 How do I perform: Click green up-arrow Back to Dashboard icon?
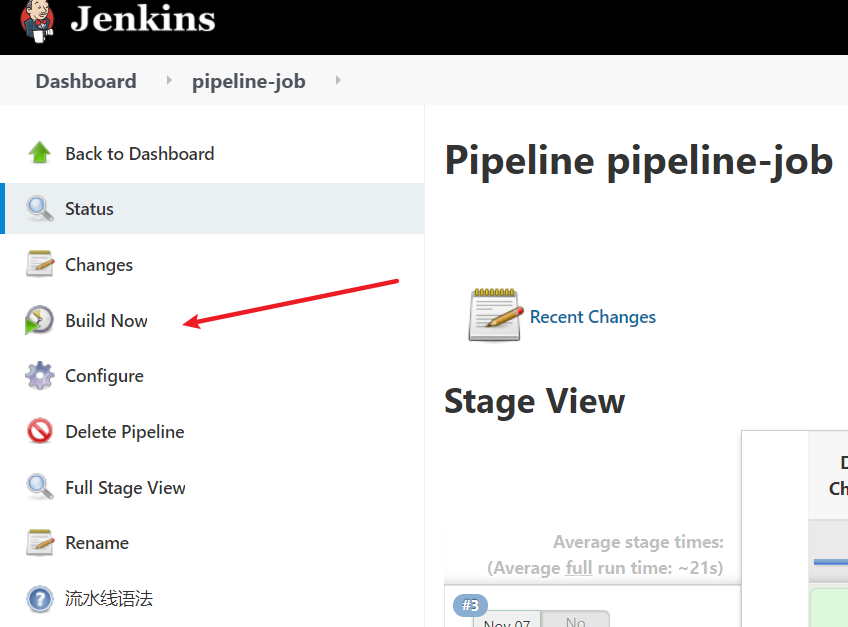coord(39,153)
